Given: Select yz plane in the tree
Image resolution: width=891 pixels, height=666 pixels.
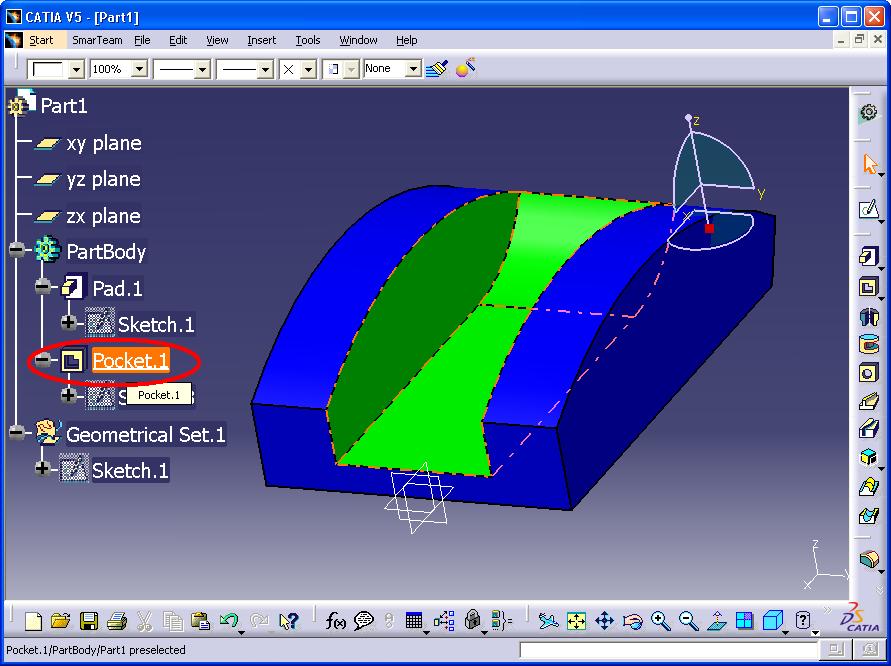Looking at the screenshot, I should tap(103, 180).
